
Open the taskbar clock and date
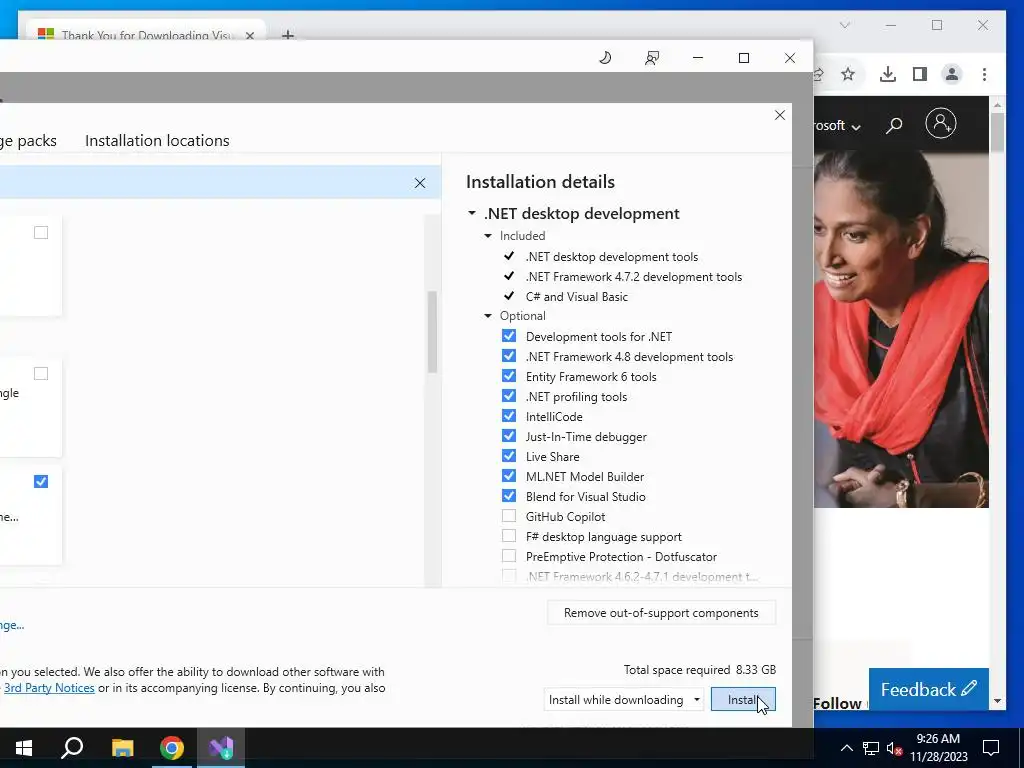[938, 748]
